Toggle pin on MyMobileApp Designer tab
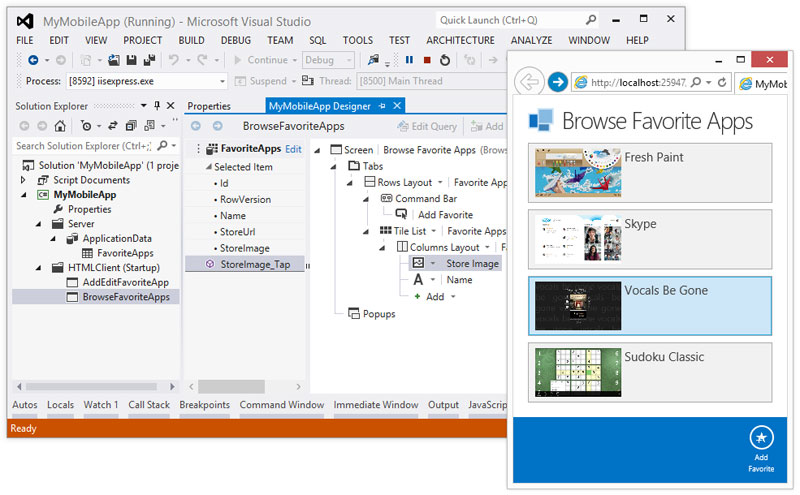The image size is (800, 495). click(x=382, y=106)
